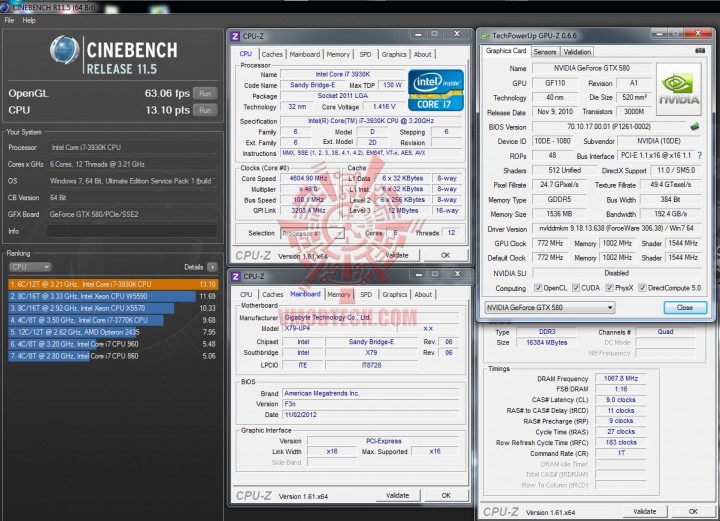Image resolution: width=720 pixels, height=521 pixels.
Task: Open About tab in CPU-Z processor window
Action: (x=422, y=54)
